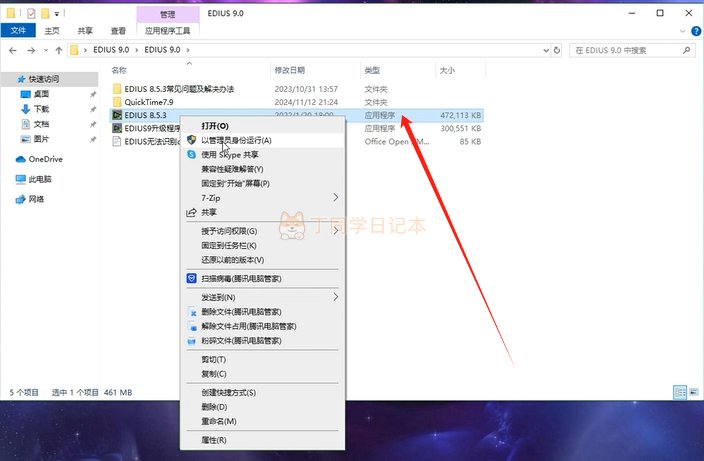Screen dimensions: 704x461
Task: Choose 粉碎文件(腾讯电脑管家)
Action: (x=263, y=340)
